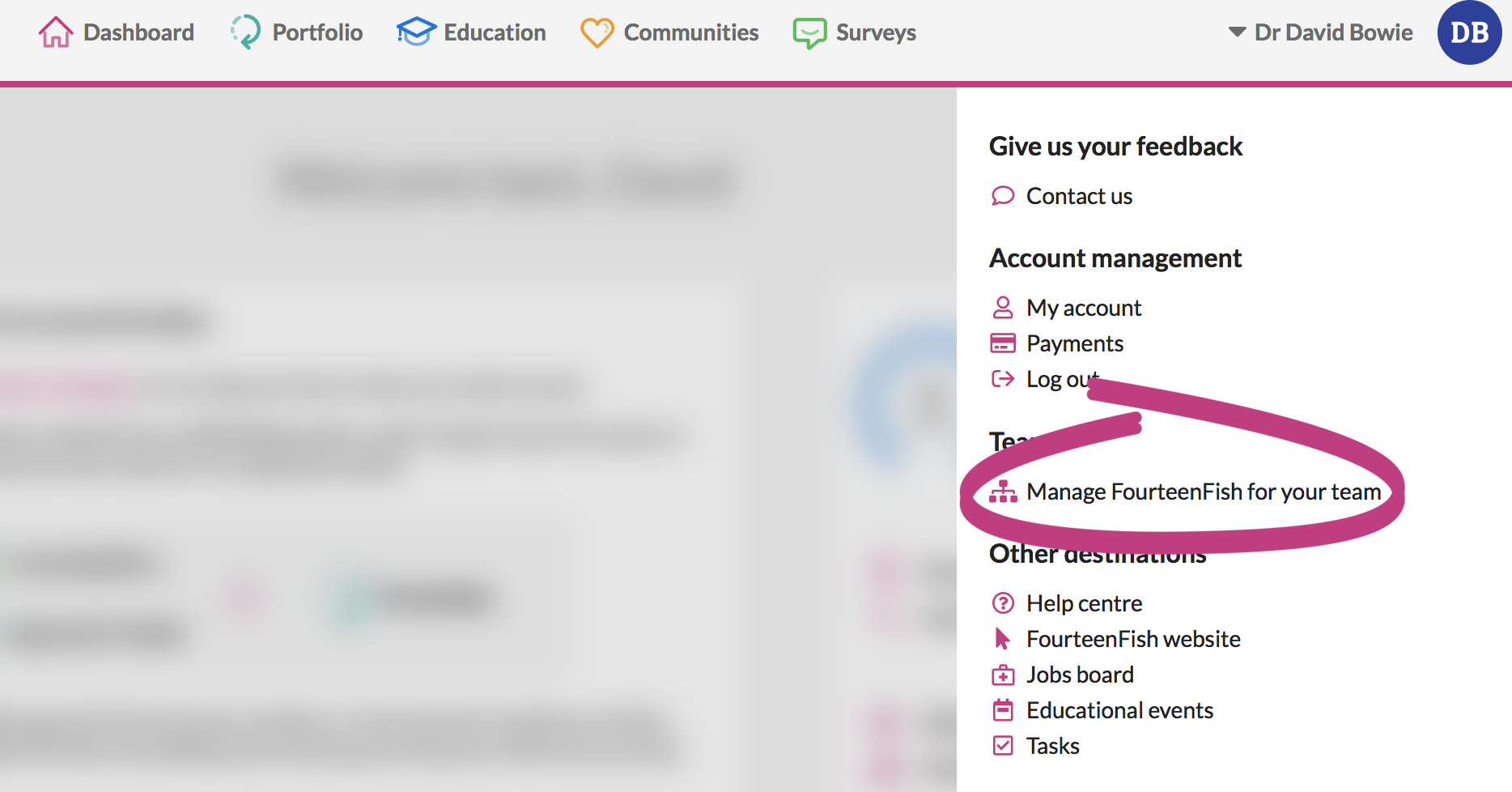The height and width of the screenshot is (792, 1512).
Task: Click the Dashboard home icon
Action: click(x=56, y=32)
